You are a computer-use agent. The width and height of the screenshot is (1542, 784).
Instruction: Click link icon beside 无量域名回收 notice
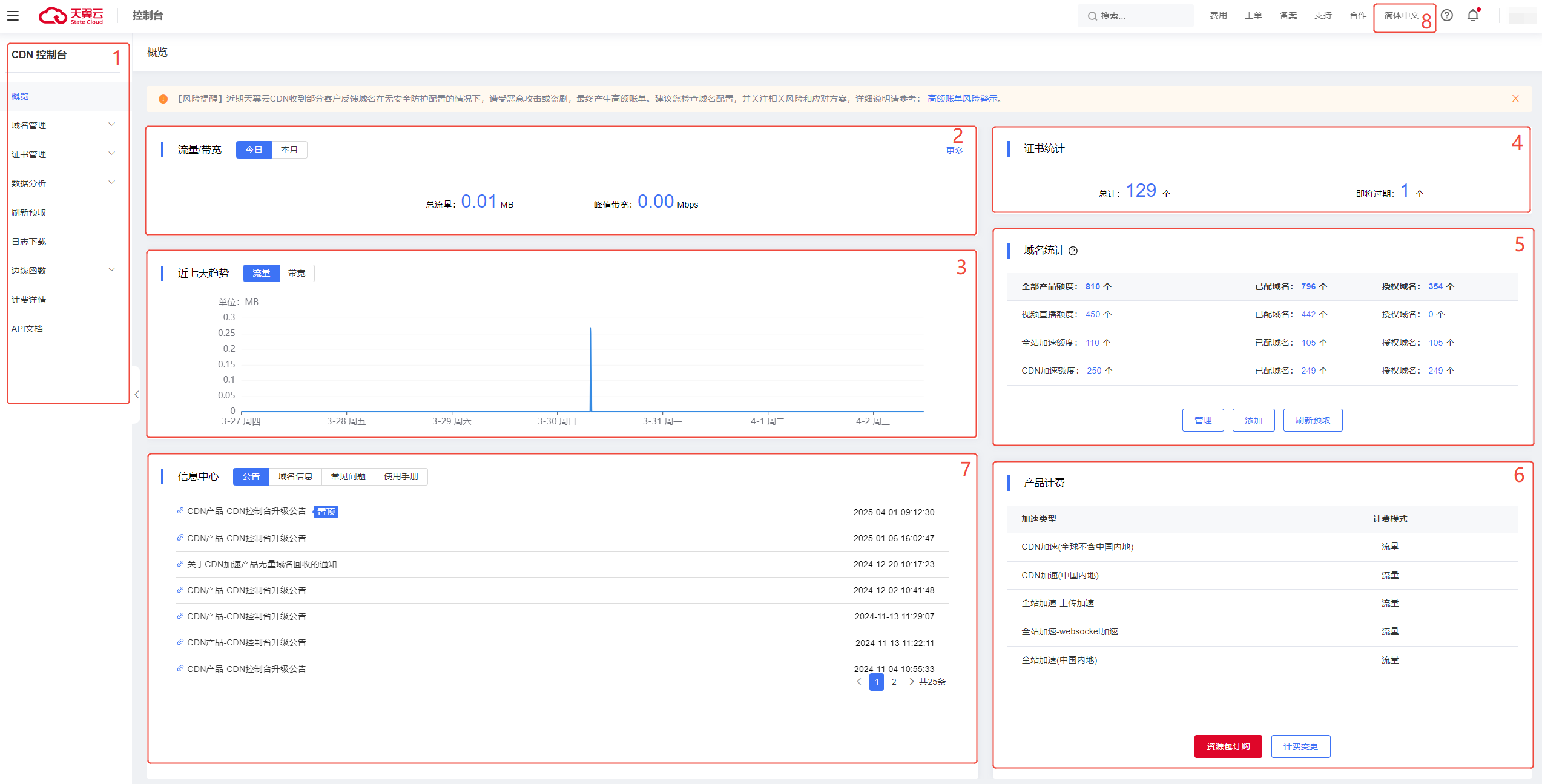point(180,564)
